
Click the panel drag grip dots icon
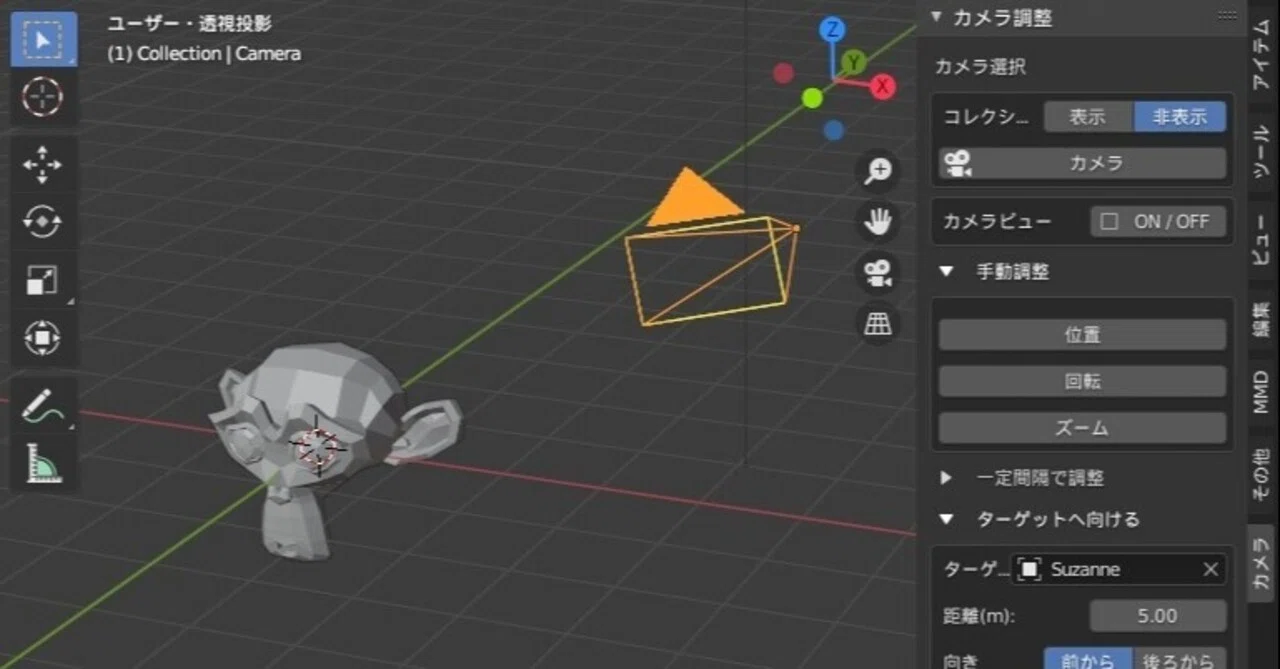[x=1226, y=16]
